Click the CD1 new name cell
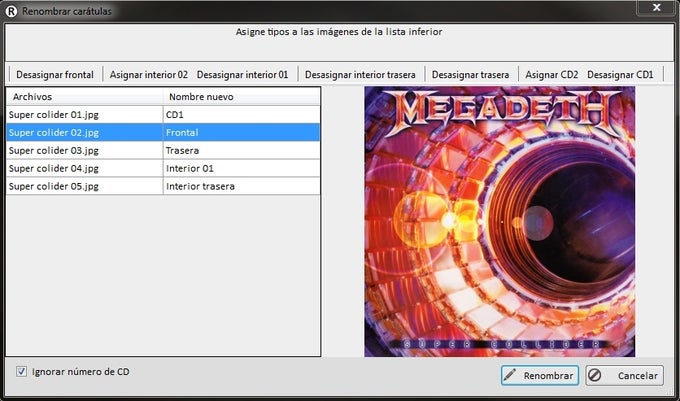This screenshot has width=680, height=401. tap(242, 114)
